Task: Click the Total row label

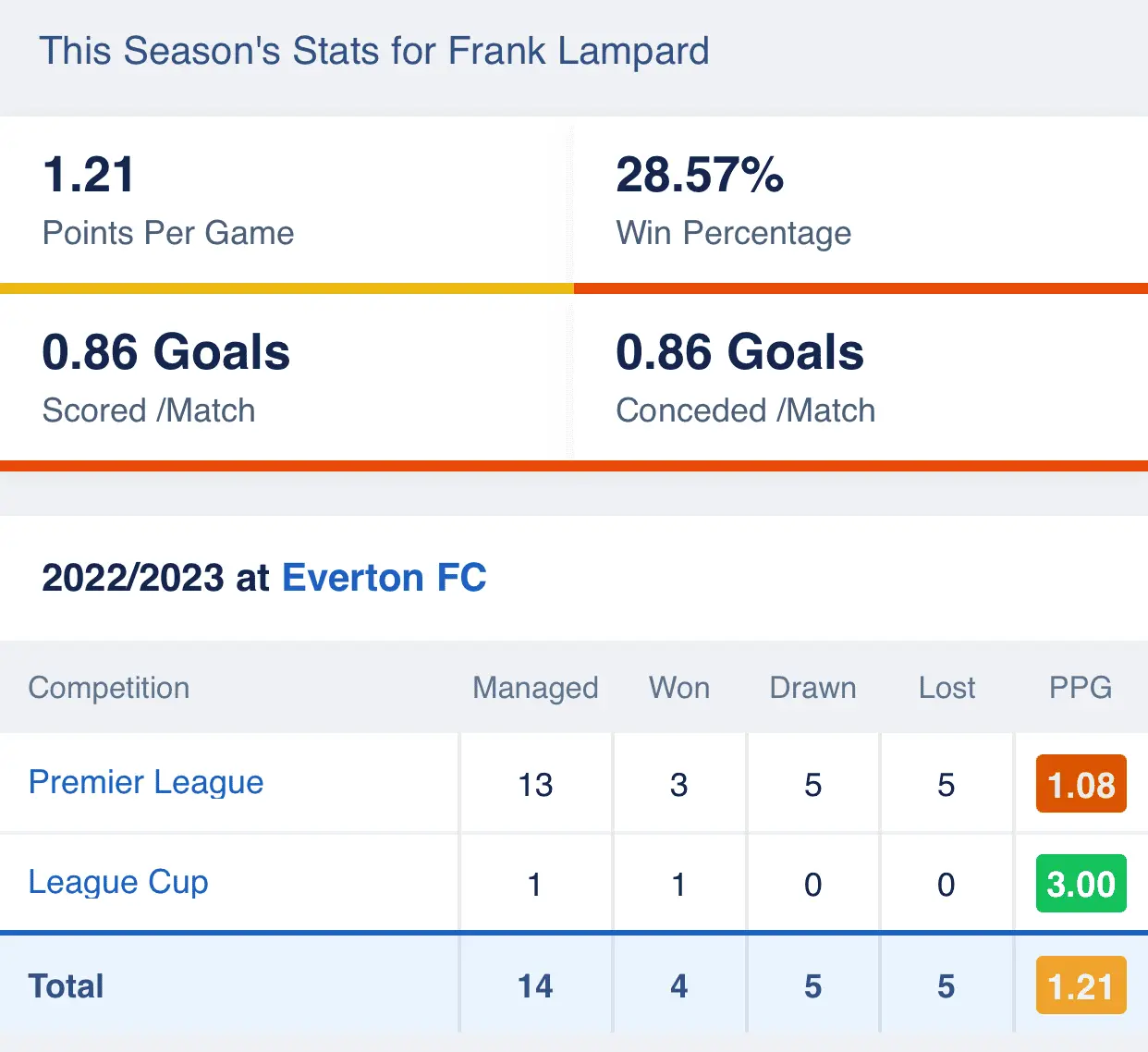Action: tap(66, 986)
